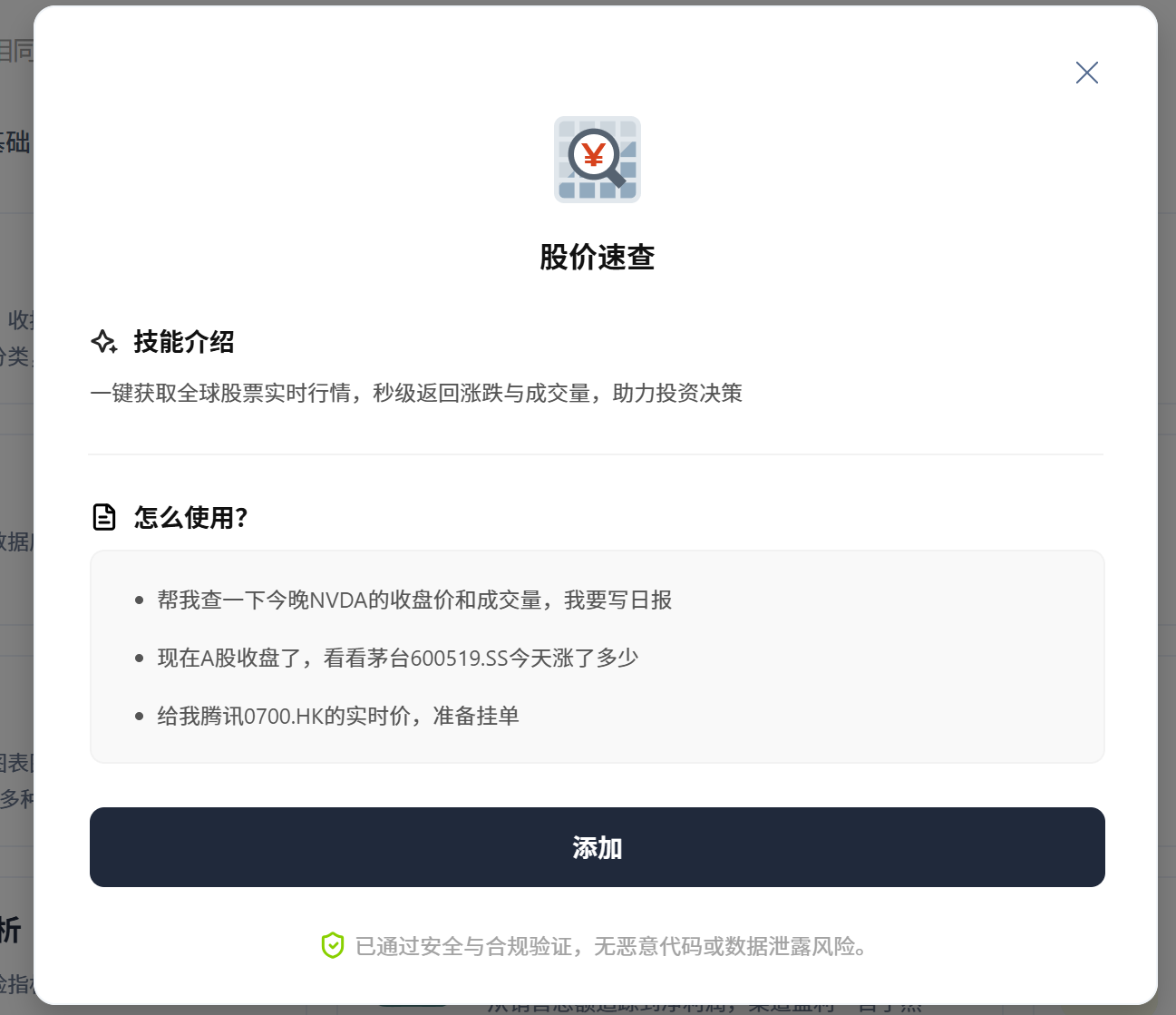Click the bullet before the 茅台 example
This screenshot has height=1015, width=1176.
(x=139, y=659)
